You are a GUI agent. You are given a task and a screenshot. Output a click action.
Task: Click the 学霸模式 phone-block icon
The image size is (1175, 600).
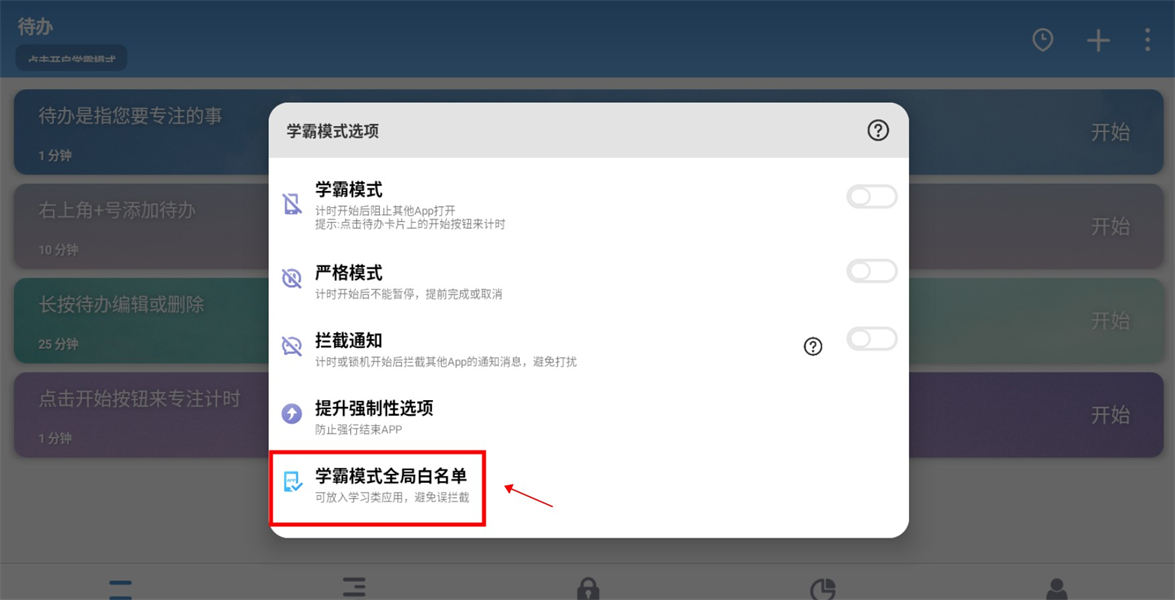coord(292,204)
